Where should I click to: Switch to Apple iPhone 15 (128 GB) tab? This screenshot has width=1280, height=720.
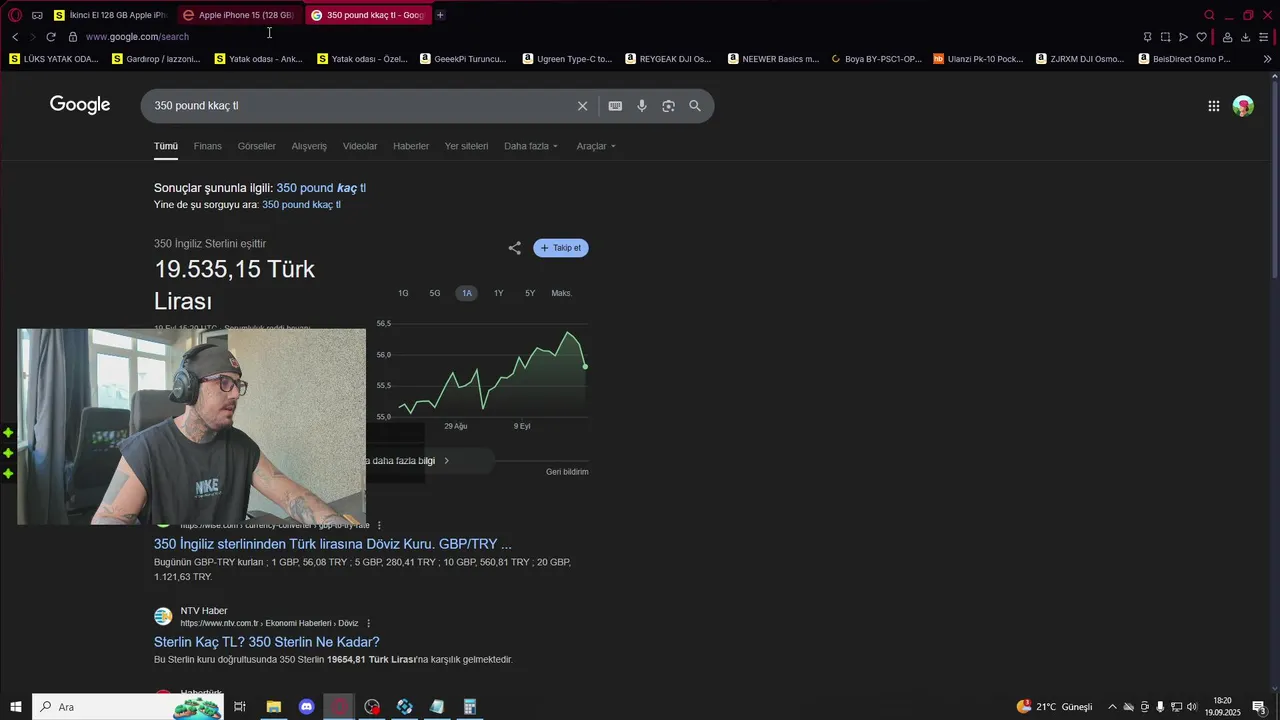[238, 15]
